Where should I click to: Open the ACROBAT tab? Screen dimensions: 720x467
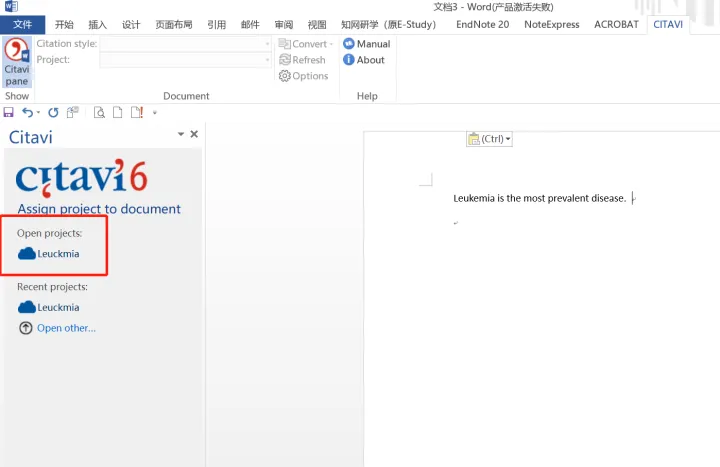pos(616,25)
